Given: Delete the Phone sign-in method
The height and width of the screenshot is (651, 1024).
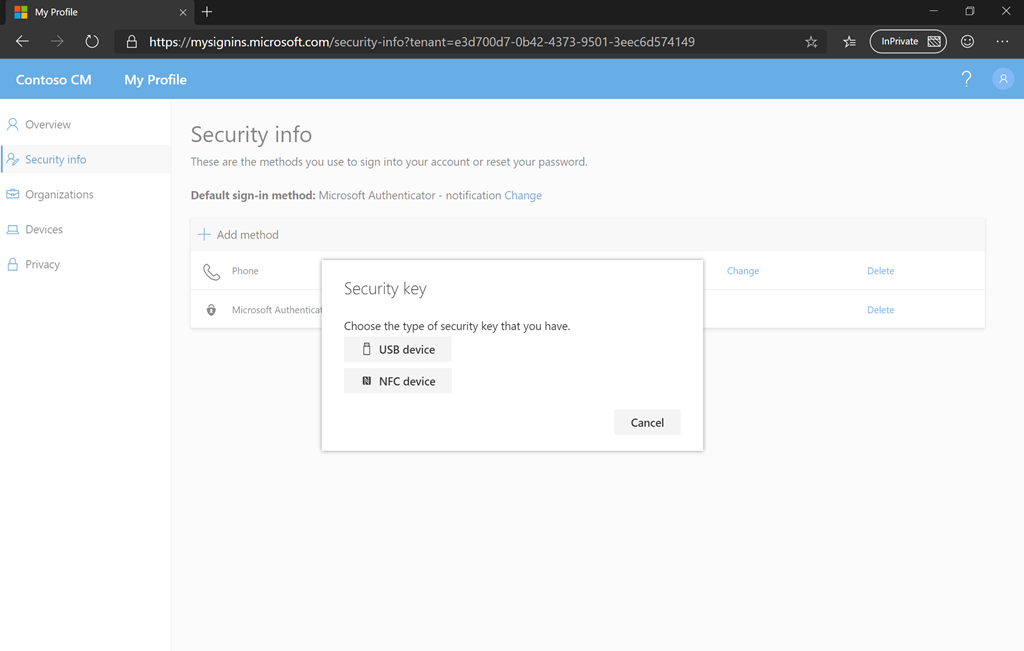Looking at the screenshot, I should click(x=880, y=271).
